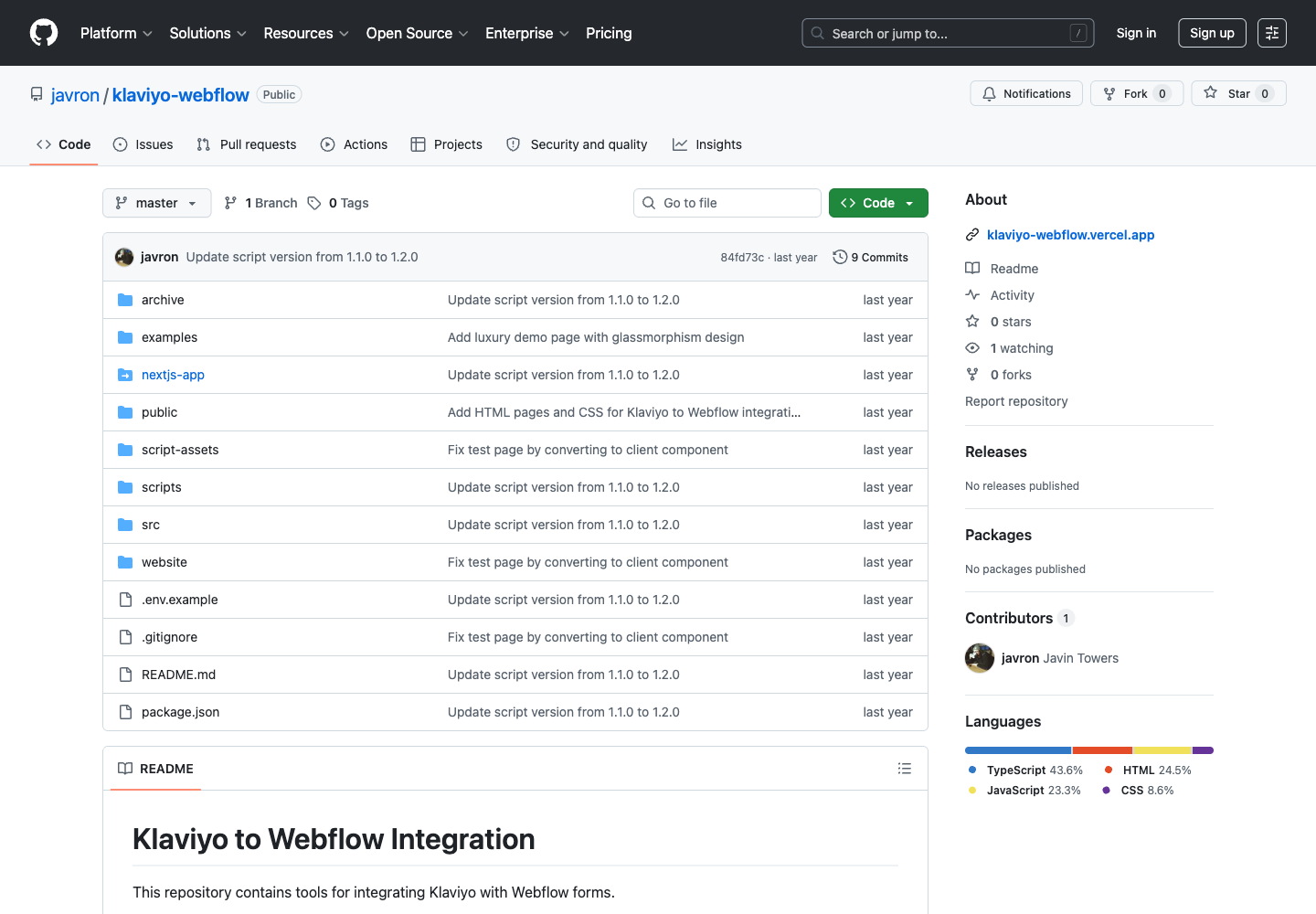
Task: Click the Go to file field
Action: [x=727, y=203]
